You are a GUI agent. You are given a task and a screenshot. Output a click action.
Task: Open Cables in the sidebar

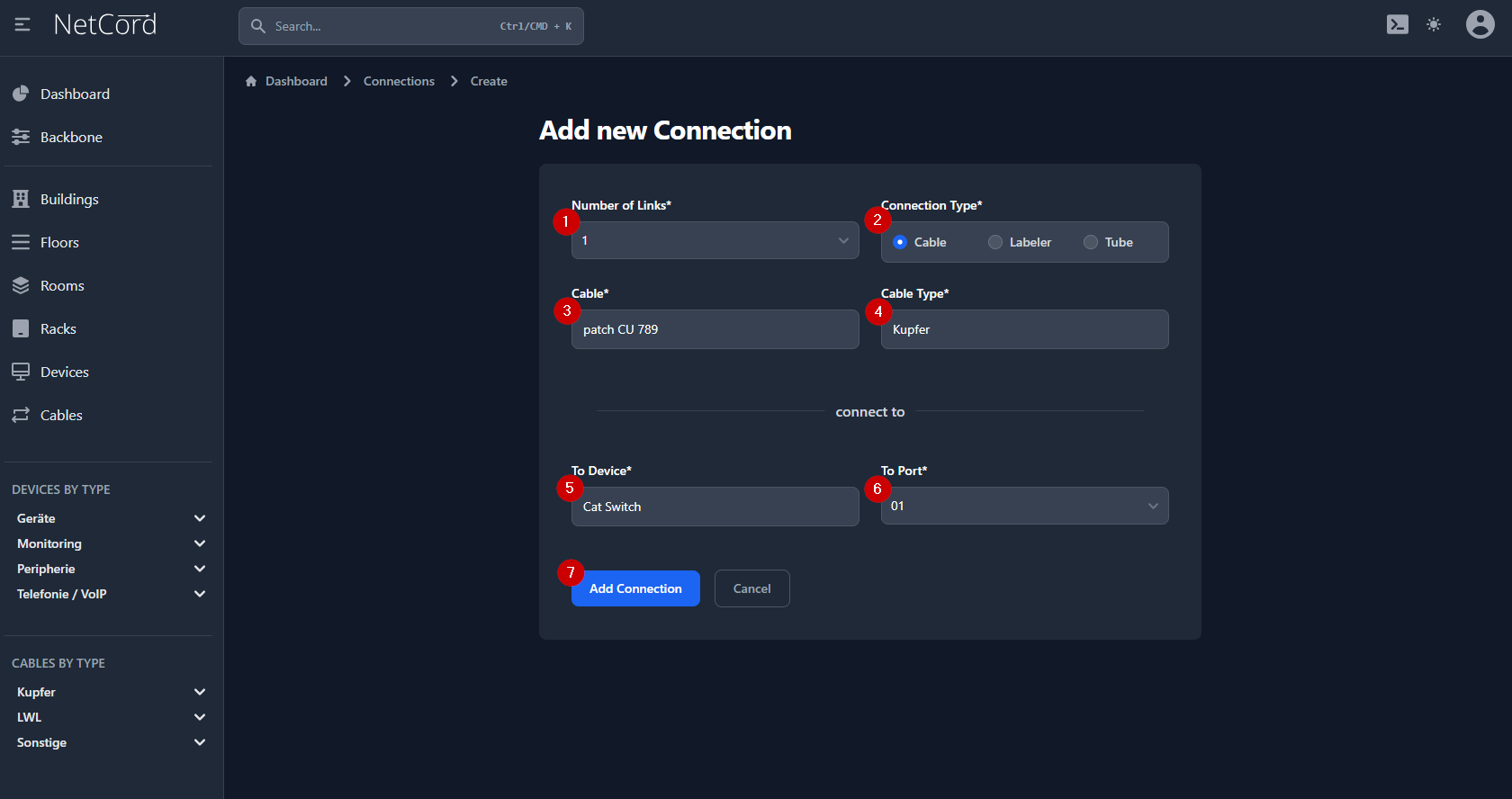pyautogui.click(x=61, y=416)
